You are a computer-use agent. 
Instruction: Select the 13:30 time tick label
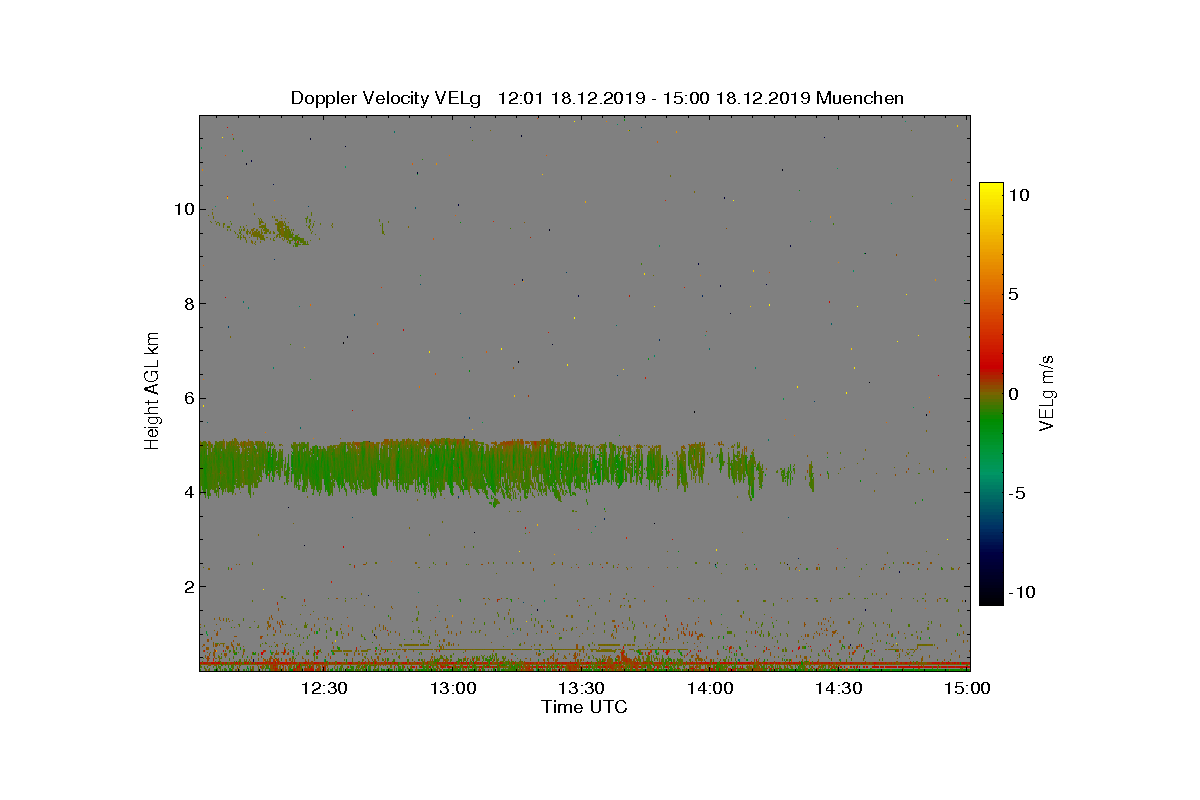pyautogui.click(x=581, y=688)
